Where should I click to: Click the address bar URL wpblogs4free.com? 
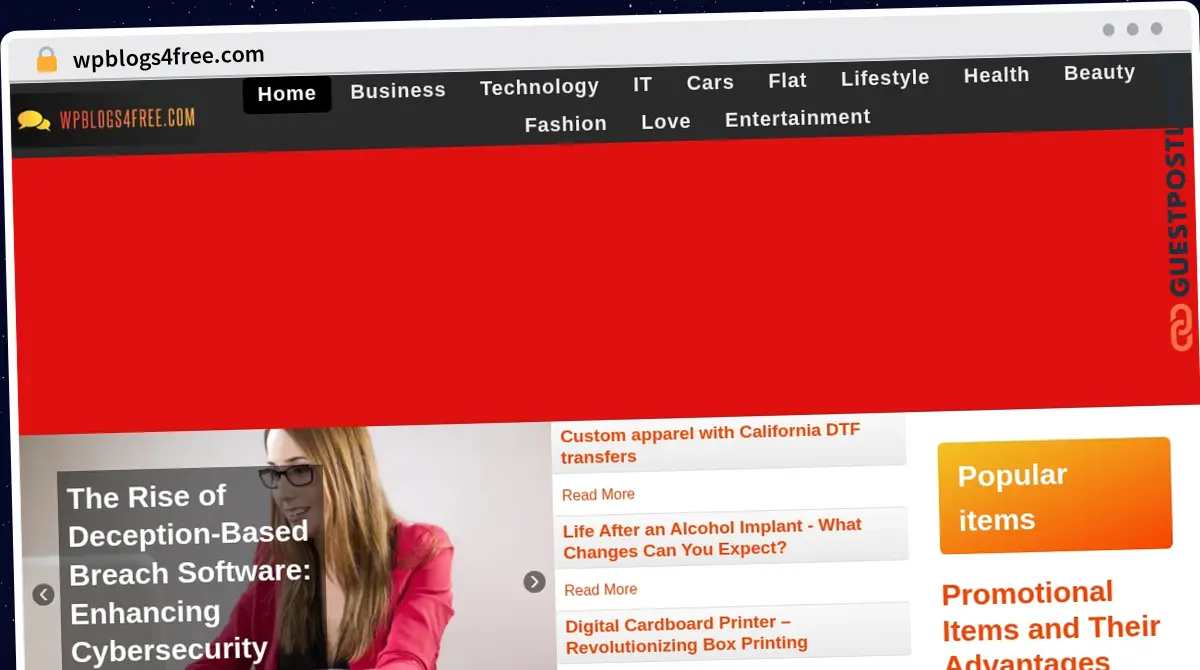coord(169,57)
